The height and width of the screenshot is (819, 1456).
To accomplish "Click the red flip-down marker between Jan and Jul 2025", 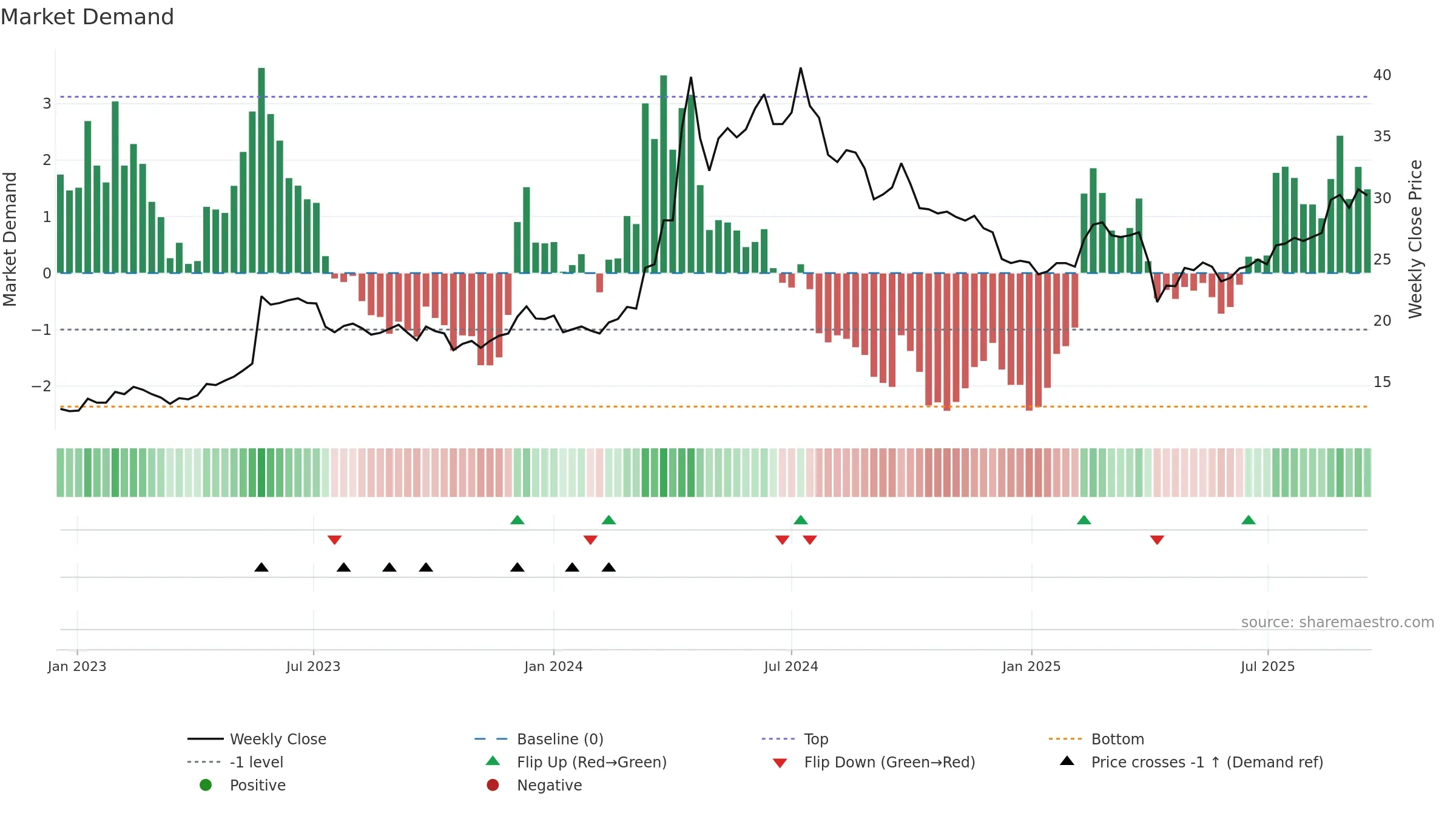I will [x=1157, y=540].
